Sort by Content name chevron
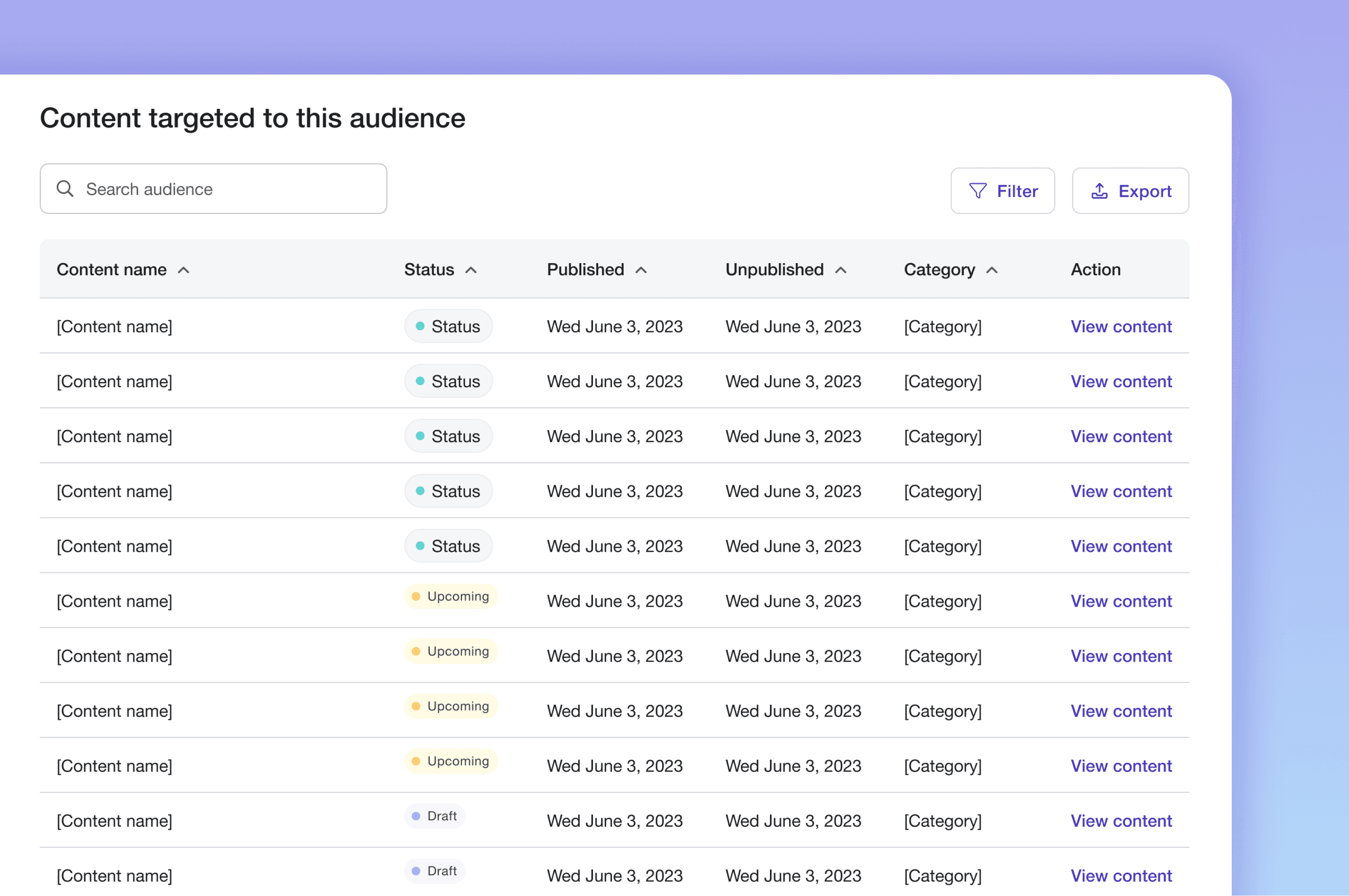Viewport: 1349px width, 896px height. coord(183,270)
